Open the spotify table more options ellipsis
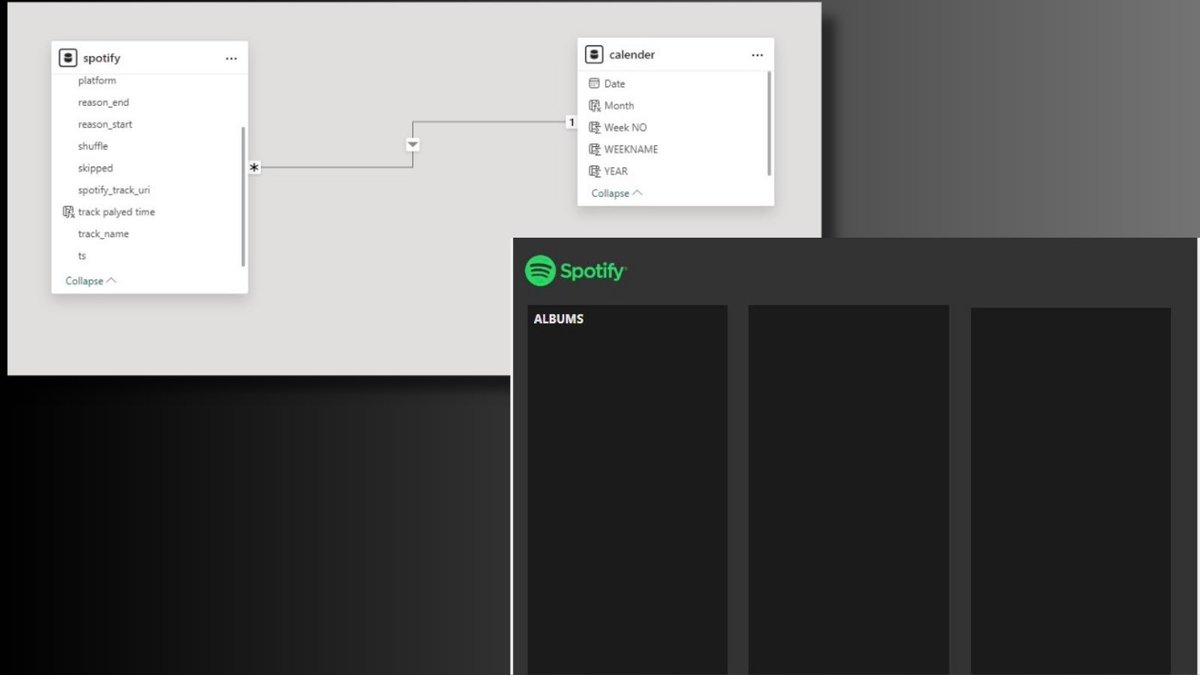1200x675 pixels. pyautogui.click(x=231, y=58)
